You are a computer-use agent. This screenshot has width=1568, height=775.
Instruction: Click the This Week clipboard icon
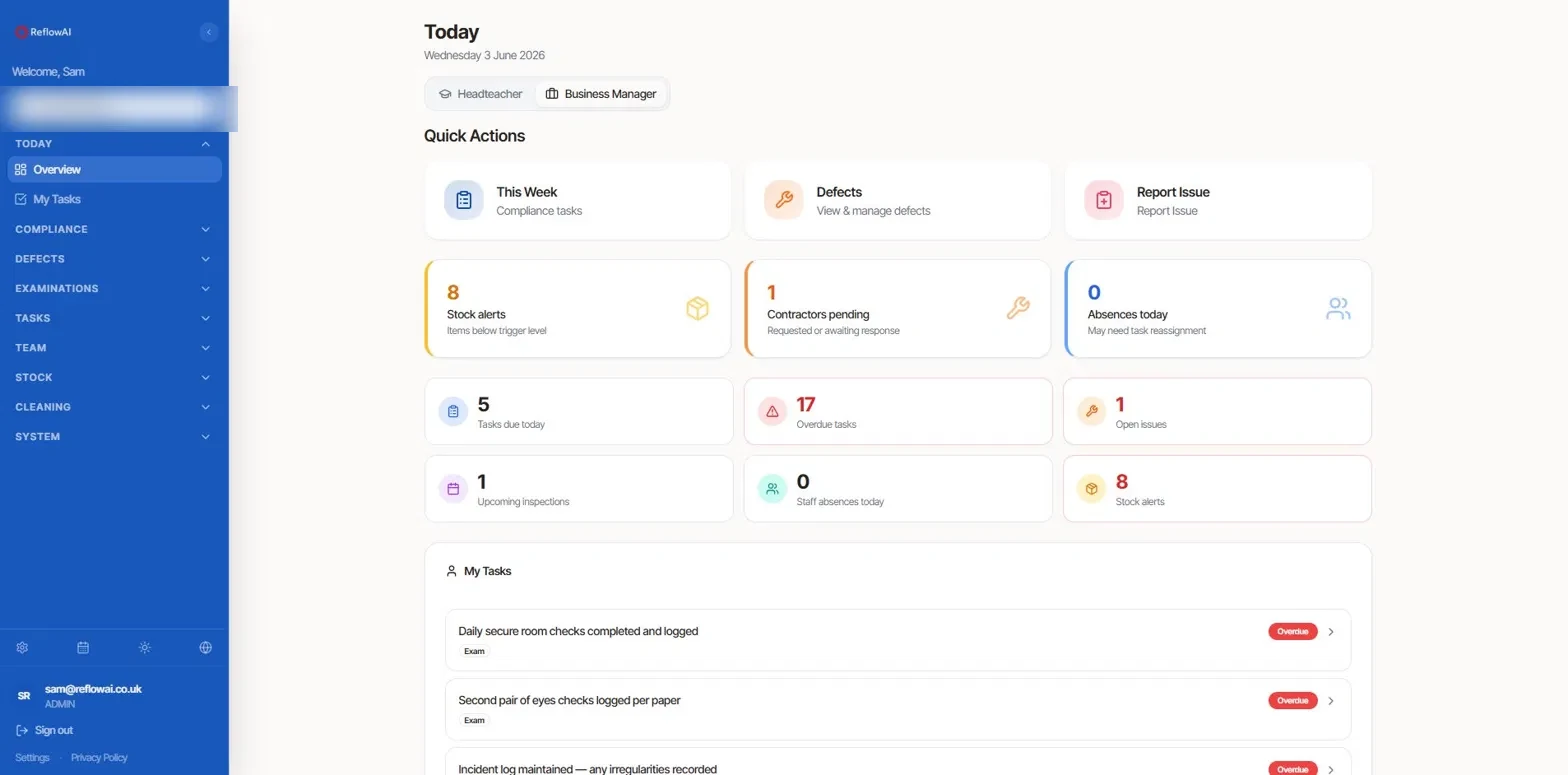[464, 200]
